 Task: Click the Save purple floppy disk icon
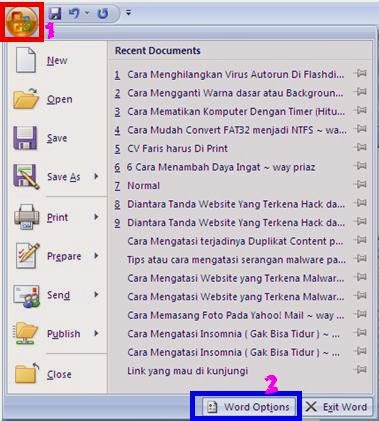tap(25, 138)
